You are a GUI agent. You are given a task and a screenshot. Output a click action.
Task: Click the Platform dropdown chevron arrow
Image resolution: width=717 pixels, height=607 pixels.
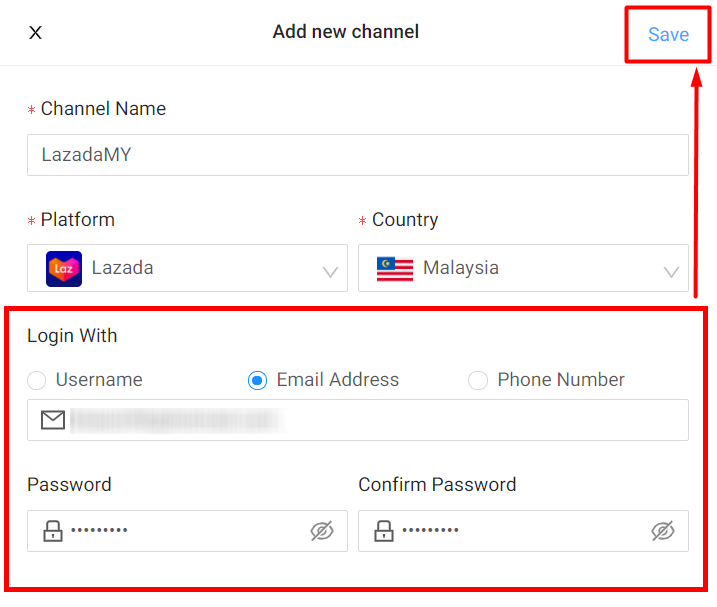pos(330,271)
